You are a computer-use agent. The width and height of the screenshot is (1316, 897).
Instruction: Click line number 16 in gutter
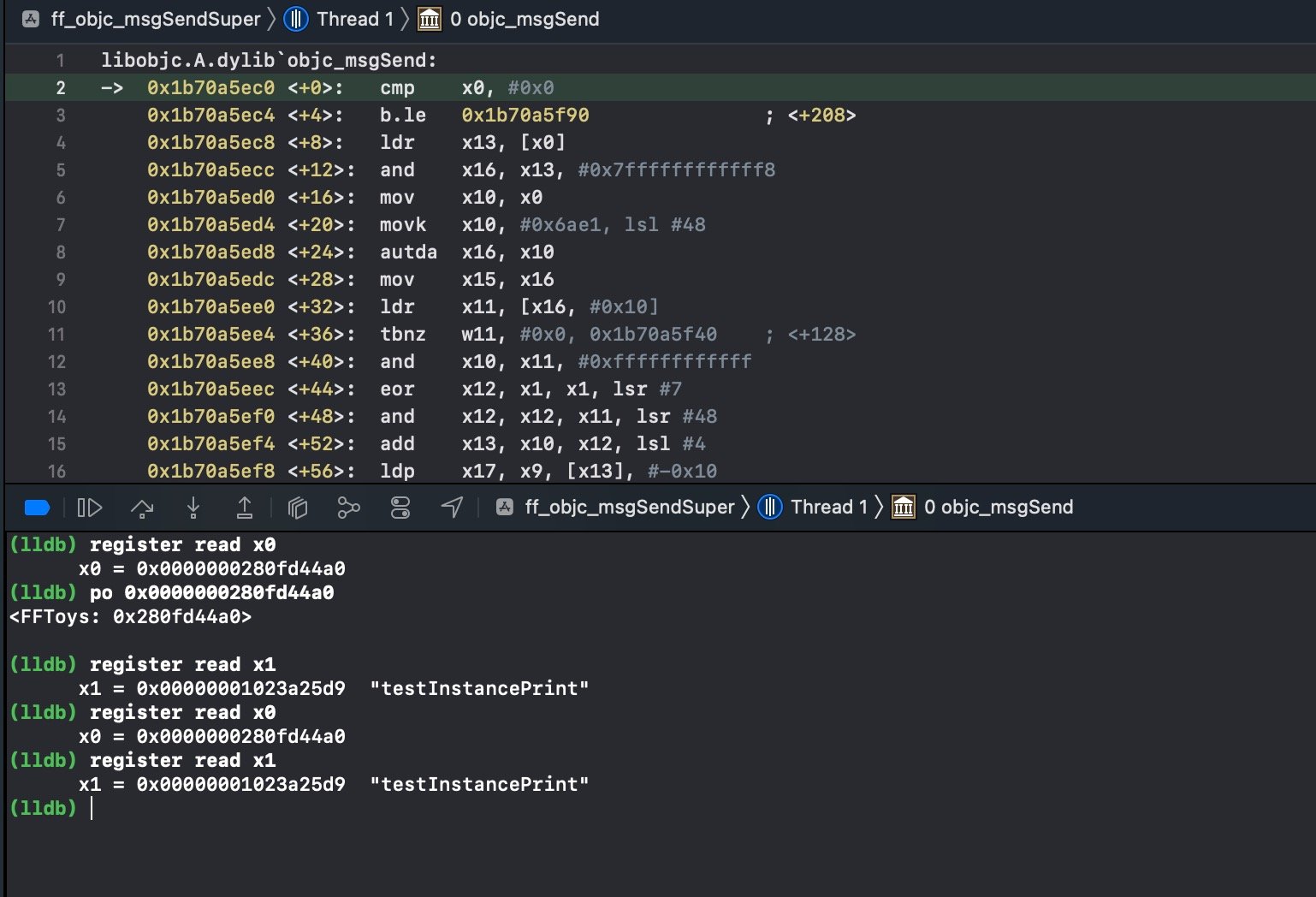[56, 471]
